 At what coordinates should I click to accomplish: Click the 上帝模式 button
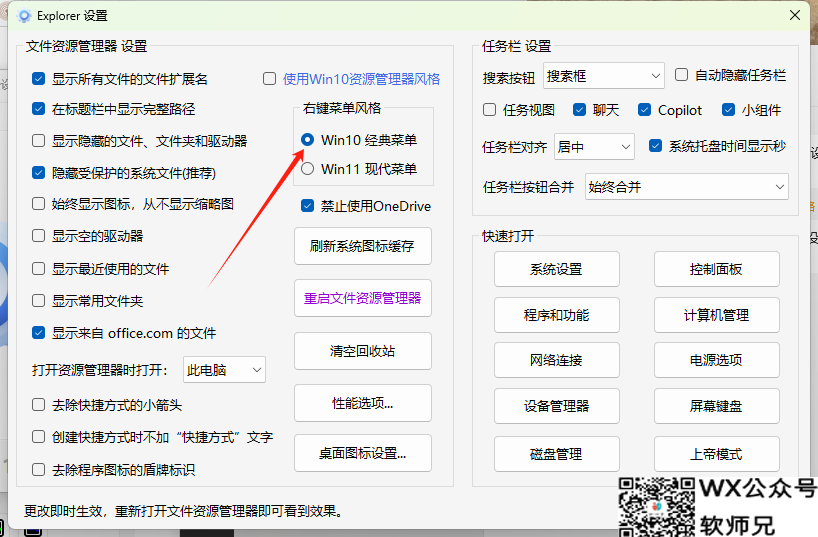[717, 454]
